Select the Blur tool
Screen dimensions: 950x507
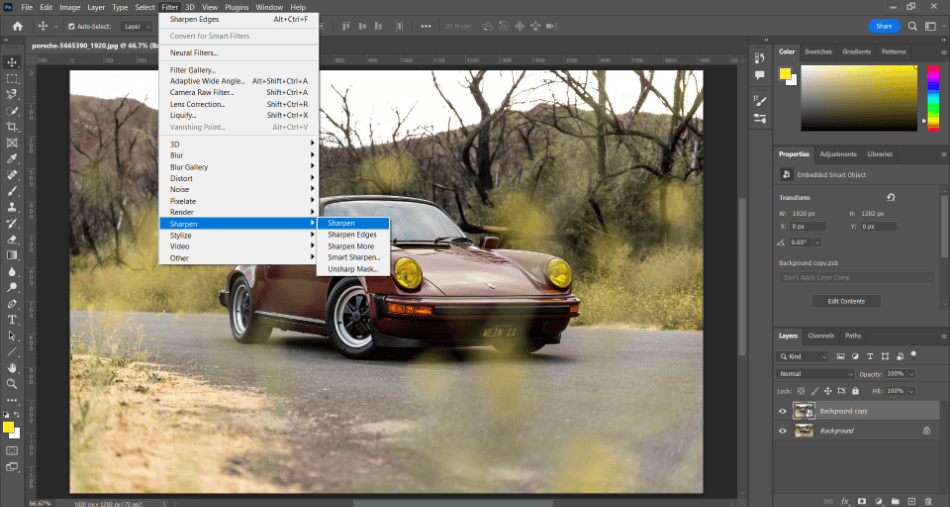12,271
